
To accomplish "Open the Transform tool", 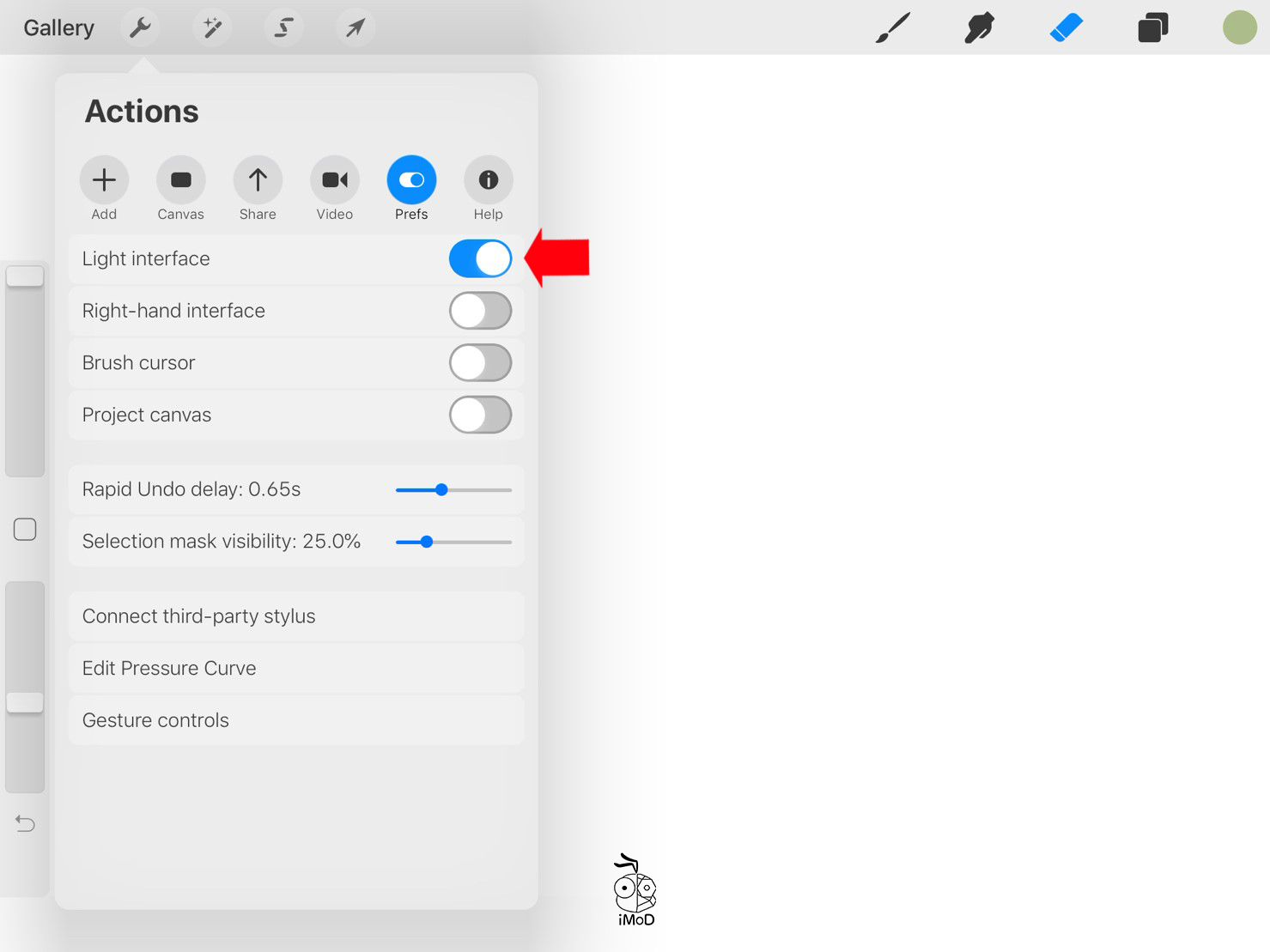I will pyautogui.click(x=354, y=27).
